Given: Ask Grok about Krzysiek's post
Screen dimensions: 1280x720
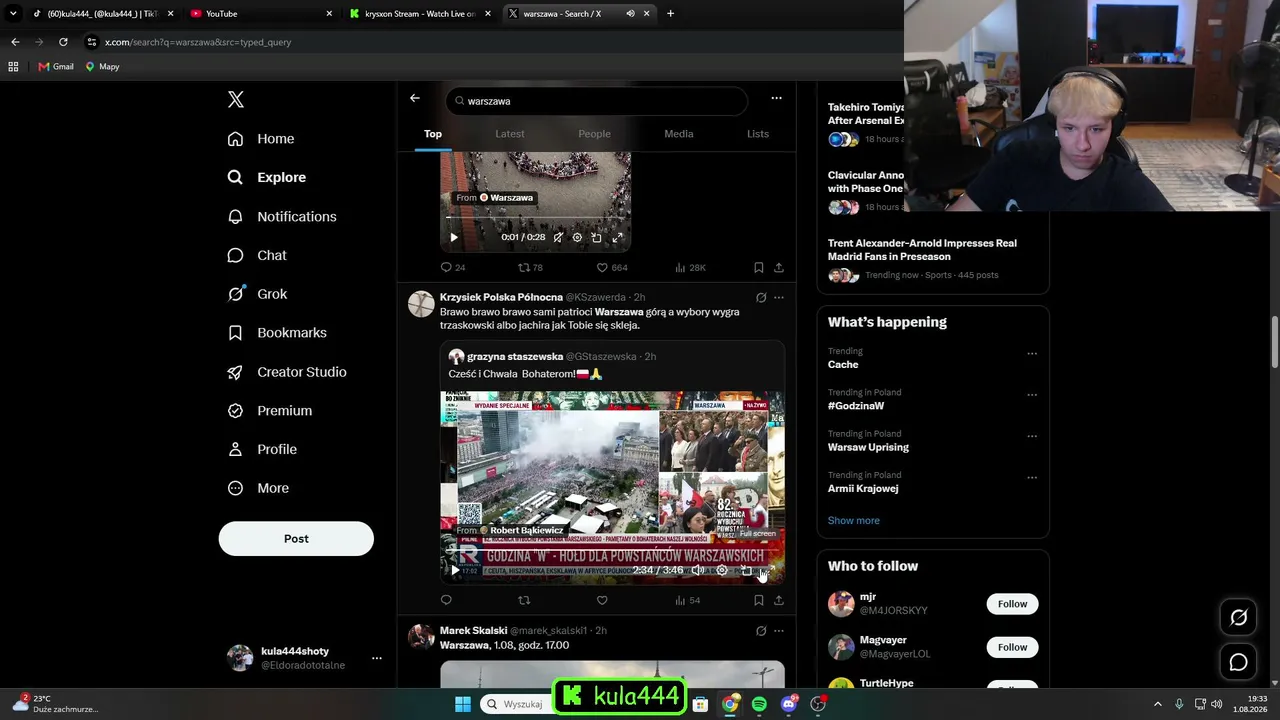Looking at the screenshot, I should (761, 298).
